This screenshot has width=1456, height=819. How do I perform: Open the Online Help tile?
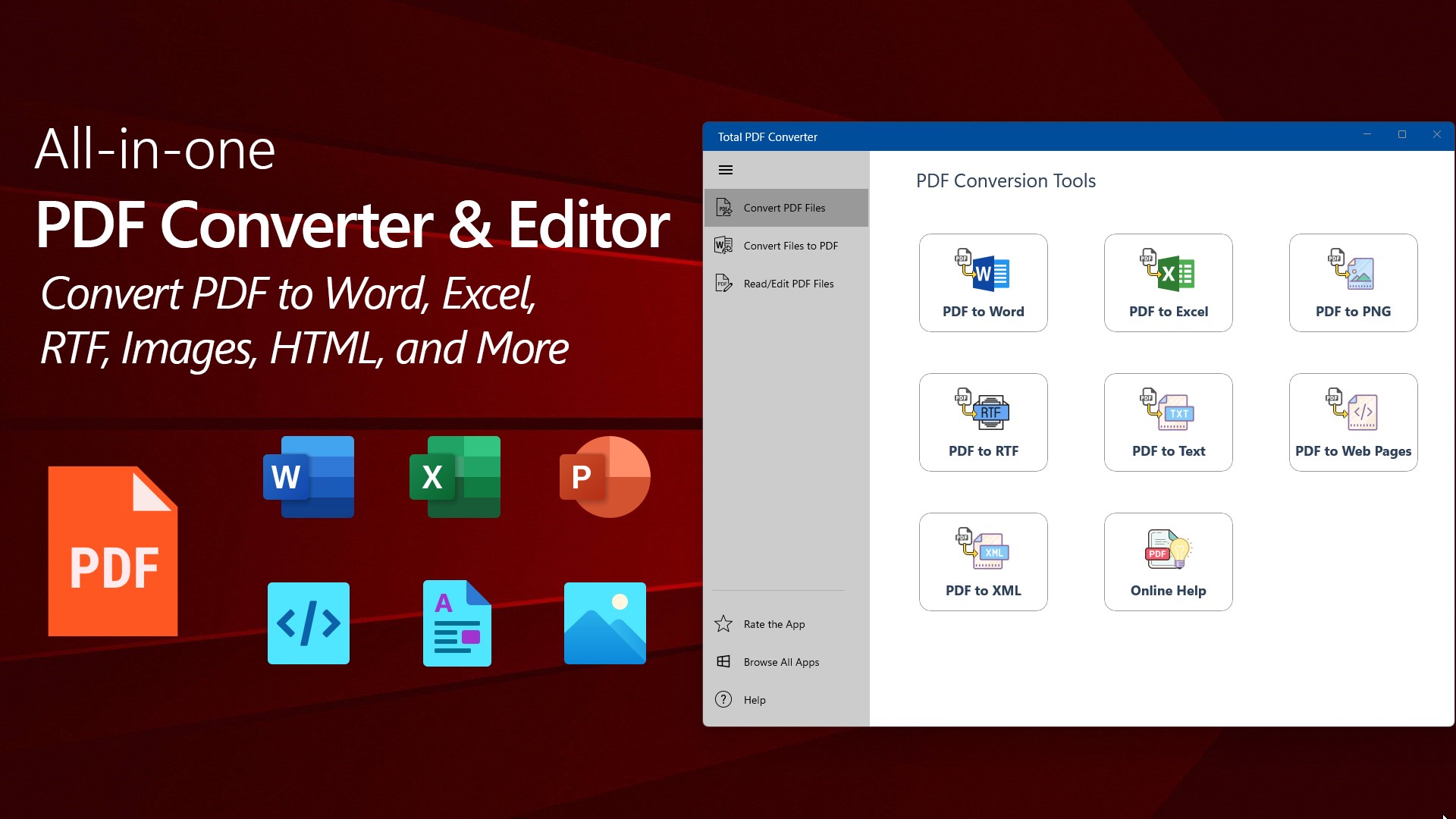click(x=1168, y=561)
